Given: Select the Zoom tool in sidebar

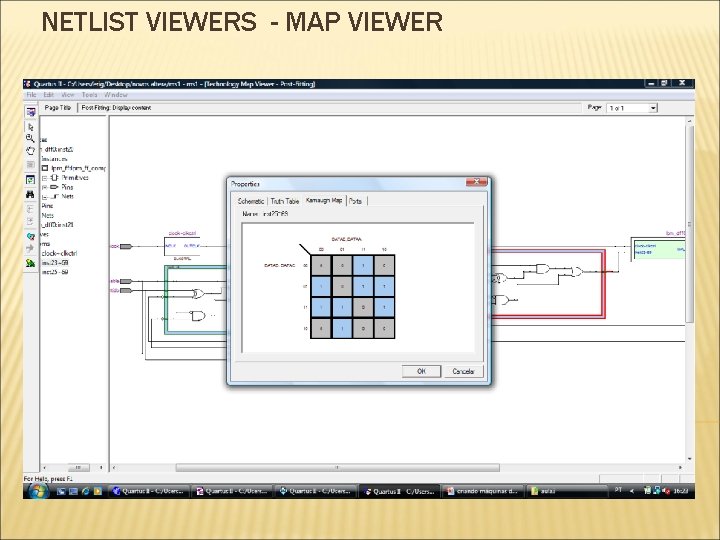Looking at the screenshot, I should [30, 138].
